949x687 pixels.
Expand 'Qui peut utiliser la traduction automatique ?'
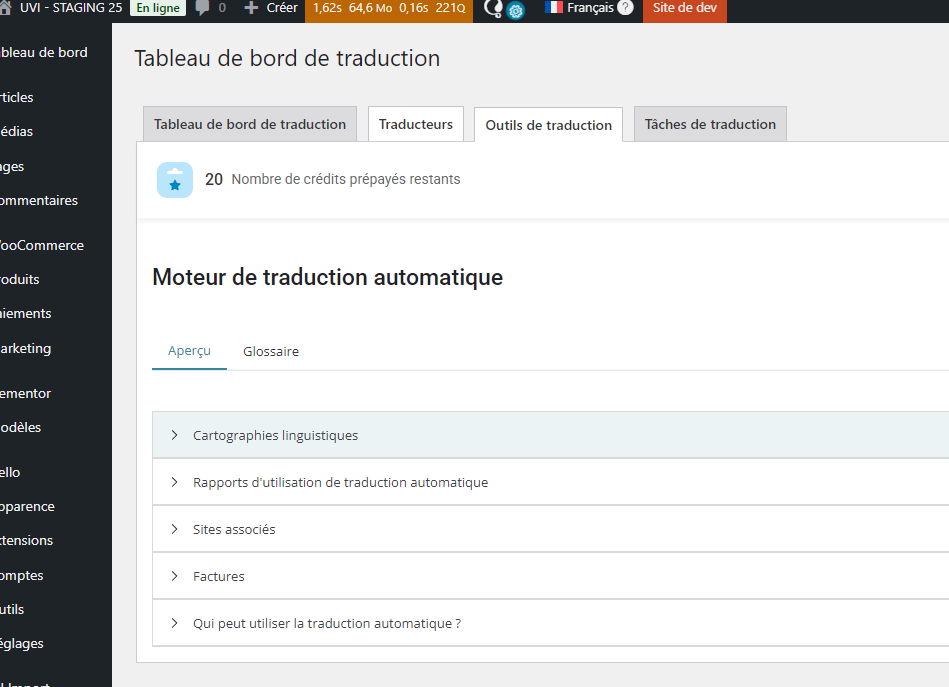pyautogui.click(x=326, y=623)
